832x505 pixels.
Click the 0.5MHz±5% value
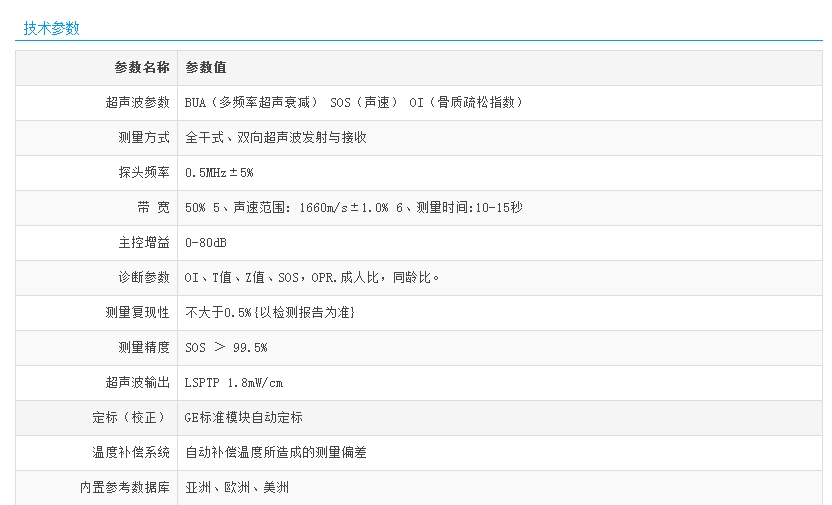220,172
